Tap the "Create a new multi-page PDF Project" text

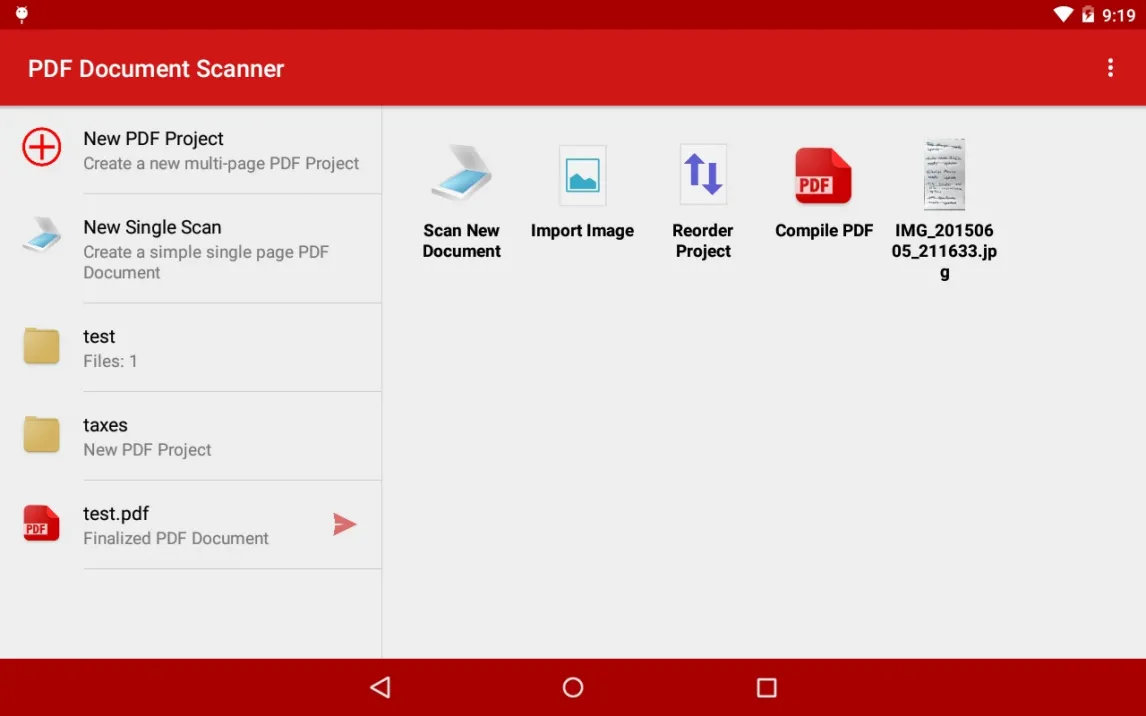pyautogui.click(x=221, y=163)
